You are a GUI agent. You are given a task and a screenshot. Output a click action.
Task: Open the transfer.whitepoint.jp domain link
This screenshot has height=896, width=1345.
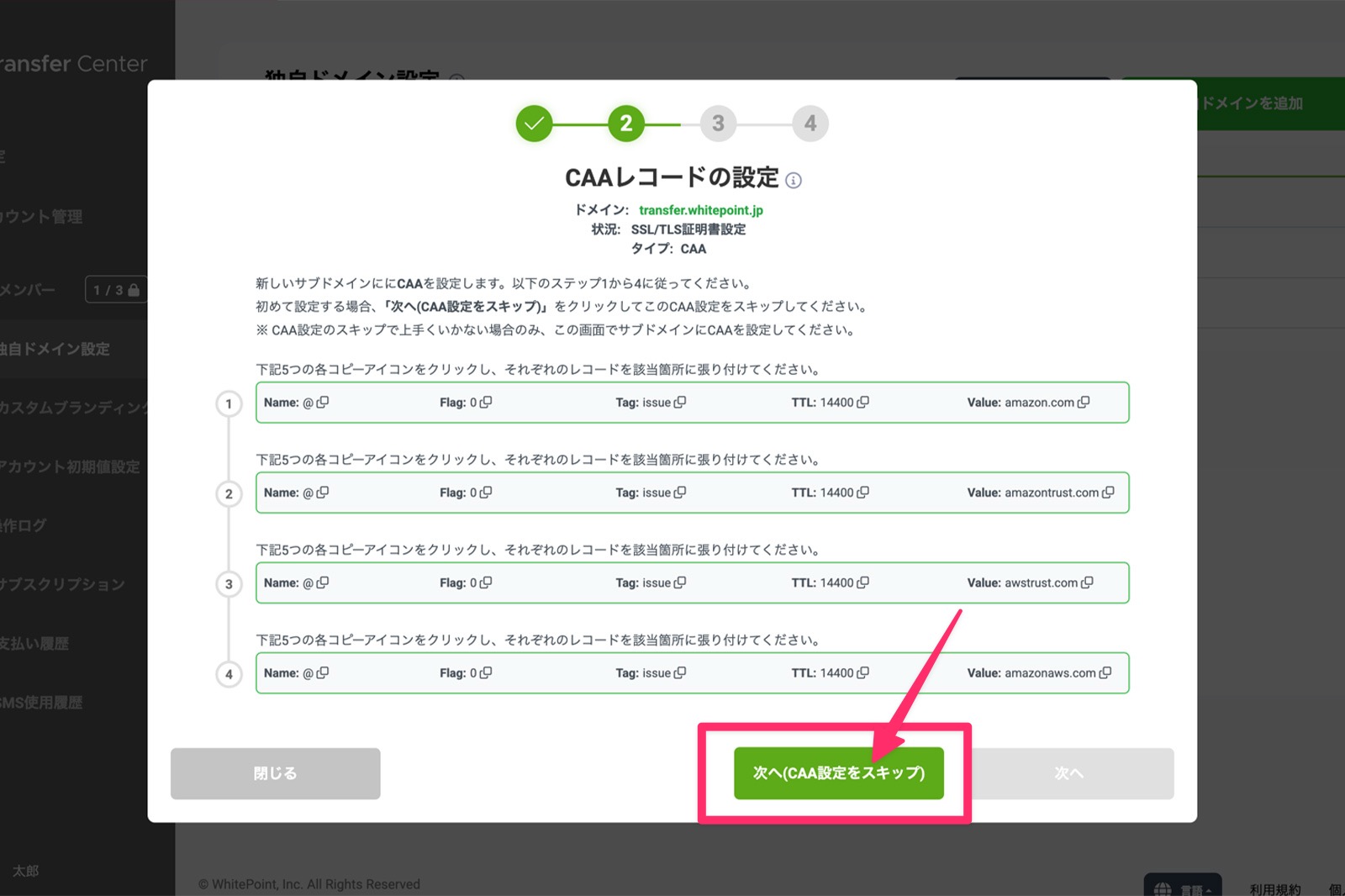(x=700, y=210)
